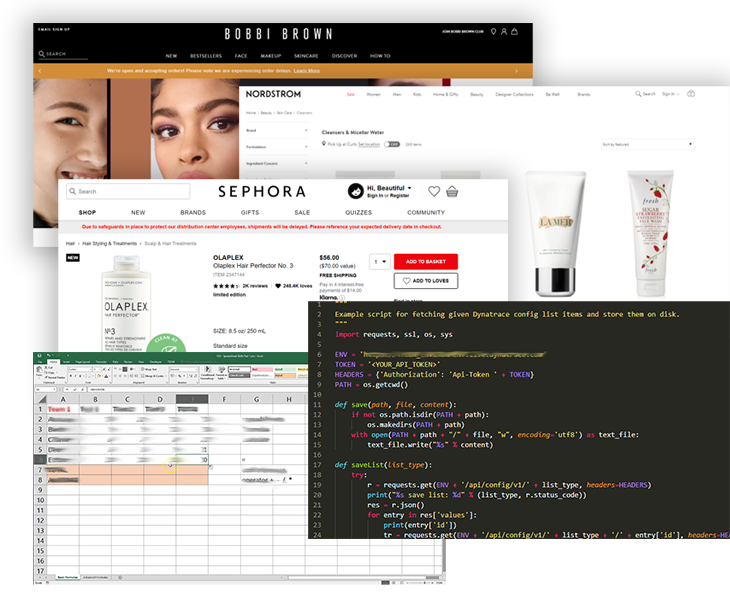730x602 pixels.
Task: Open Sephora BRANDS menu
Action: [x=193, y=212]
